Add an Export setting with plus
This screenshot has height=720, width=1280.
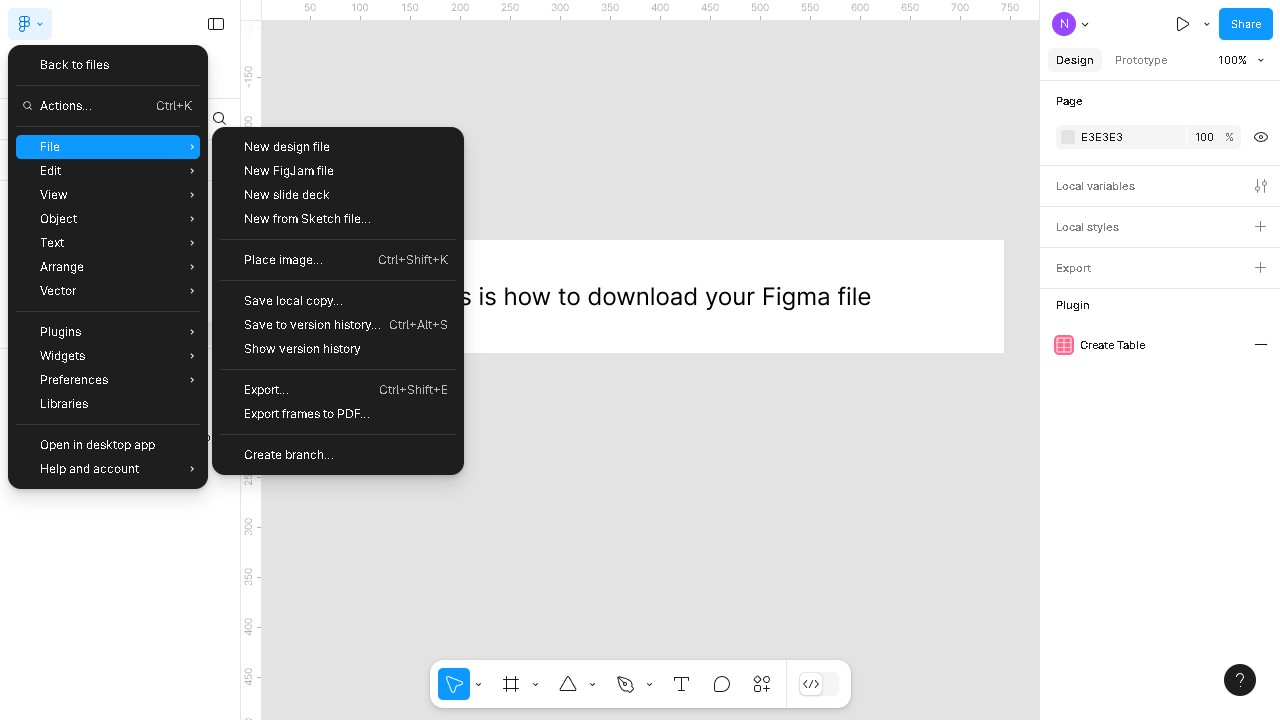point(1261,268)
